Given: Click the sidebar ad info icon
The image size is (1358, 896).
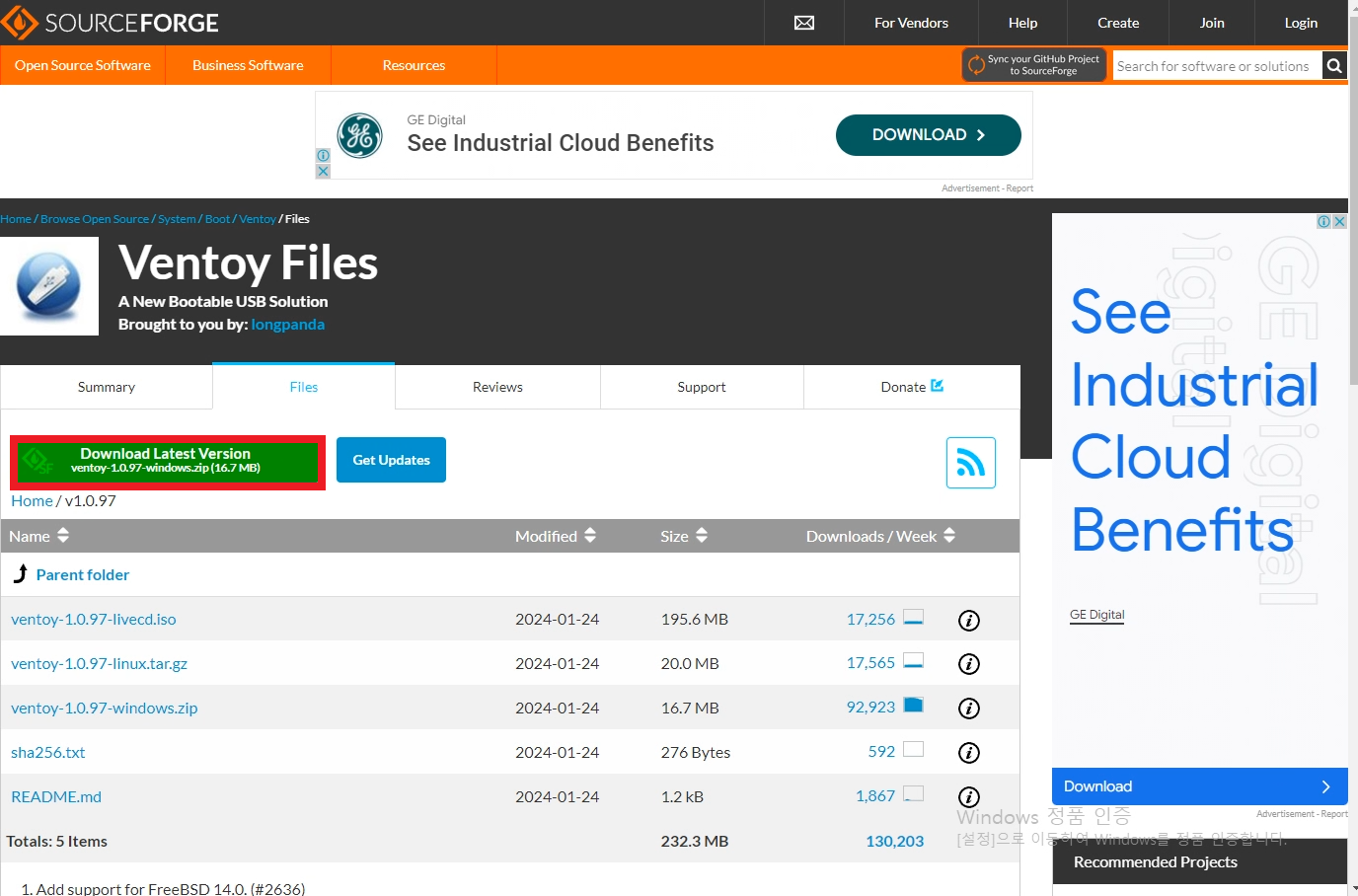Looking at the screenshot, I should [1324, 221].
